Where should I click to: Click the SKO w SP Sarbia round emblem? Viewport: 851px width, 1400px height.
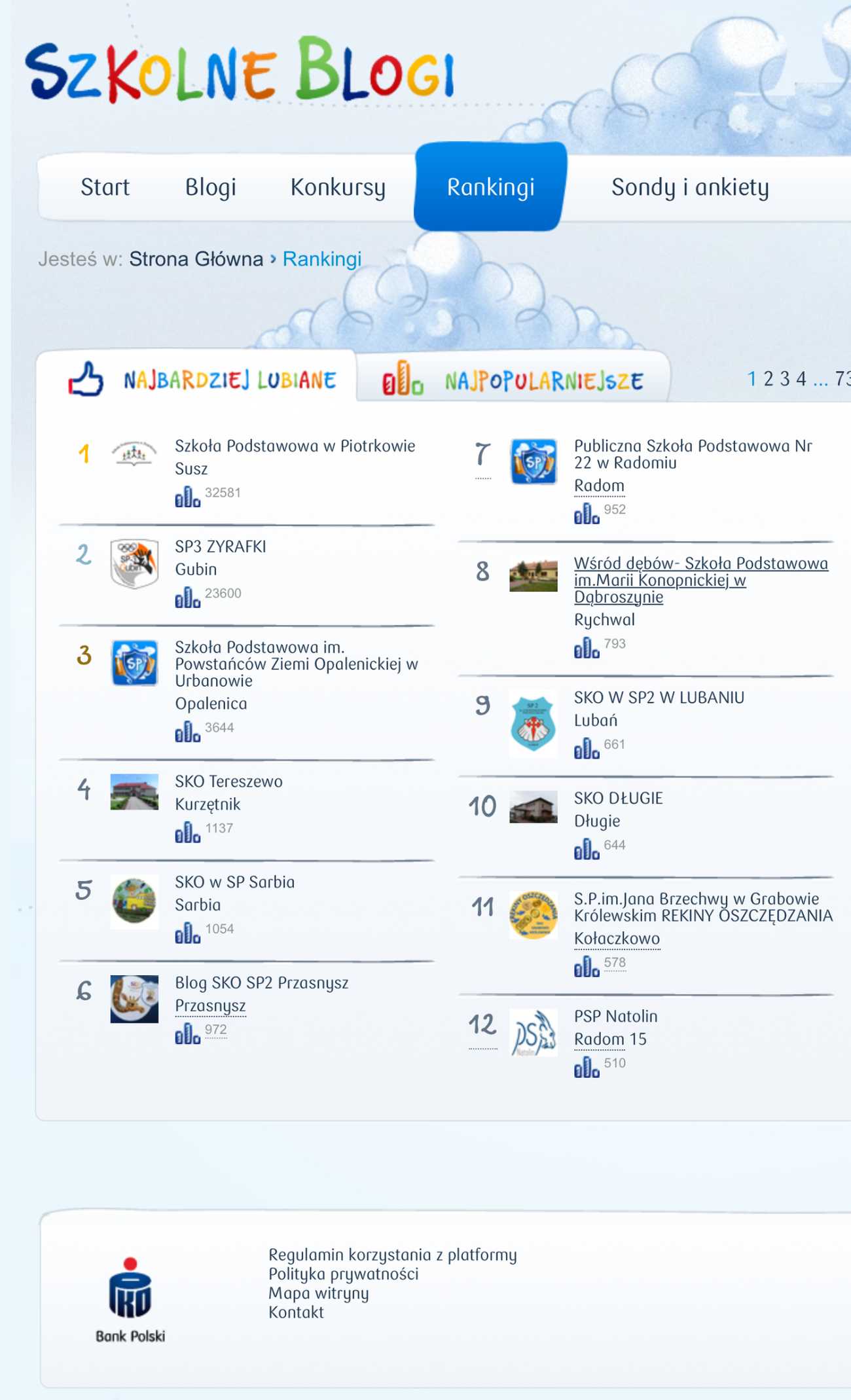[x=134, y=901]
